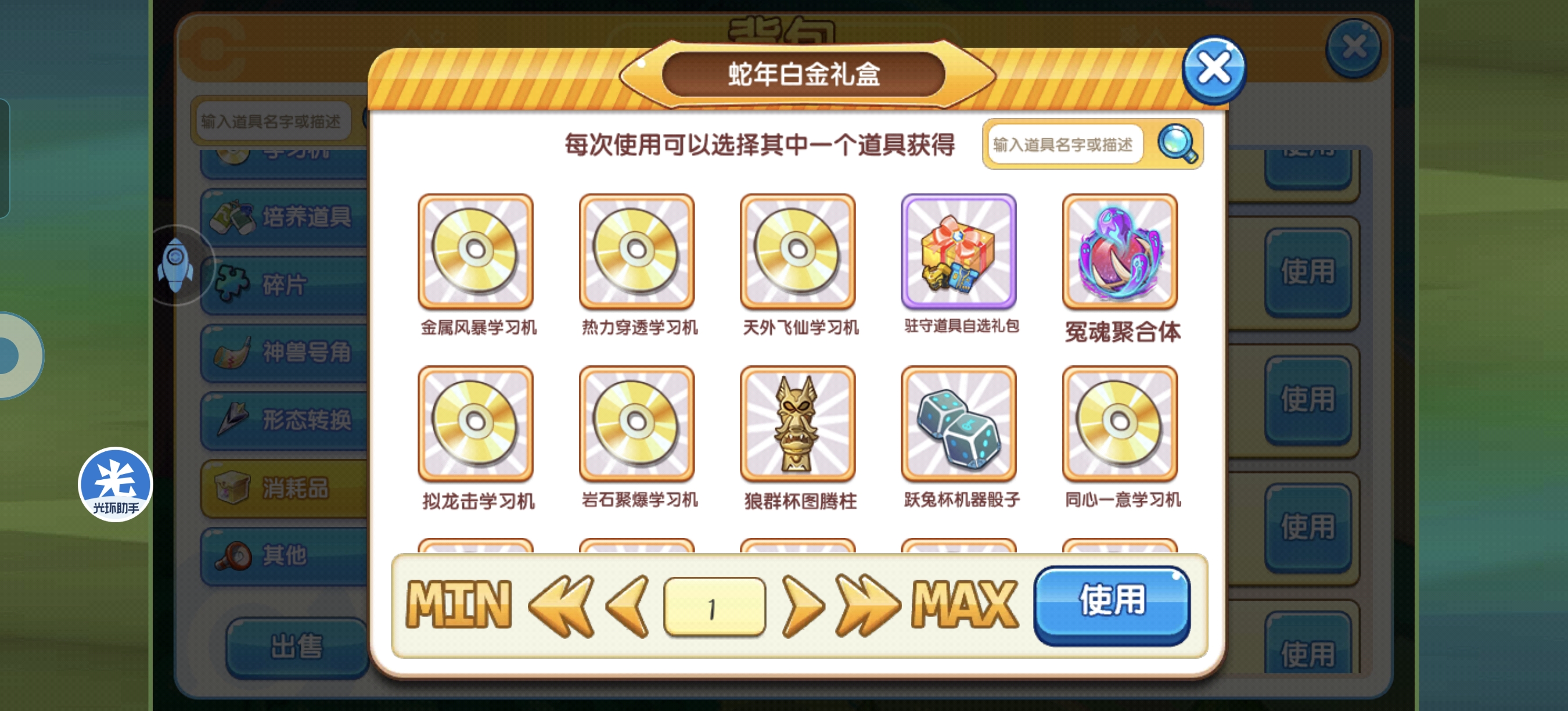Select the 狼群杯图腾柱 totem icon
This screenshot has width=1568, height=711.
click(797, 423)
